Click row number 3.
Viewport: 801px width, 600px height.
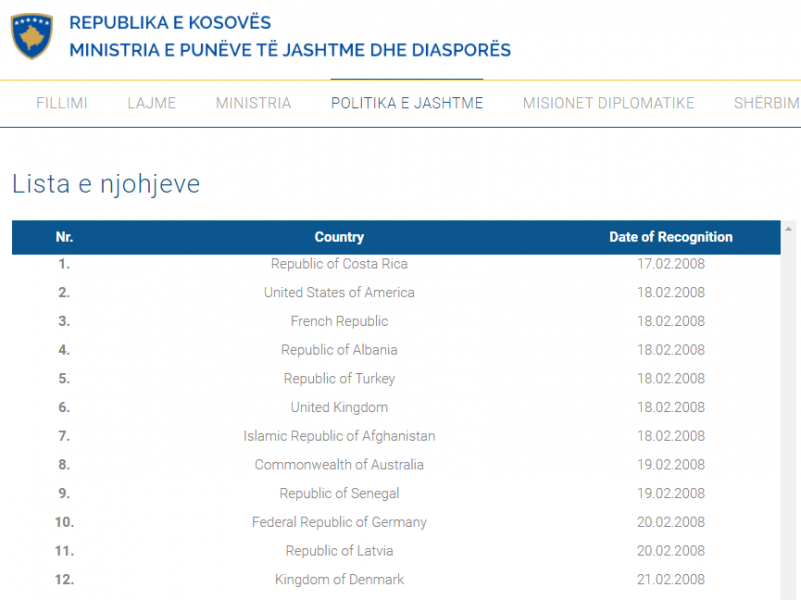click(64, 321)
